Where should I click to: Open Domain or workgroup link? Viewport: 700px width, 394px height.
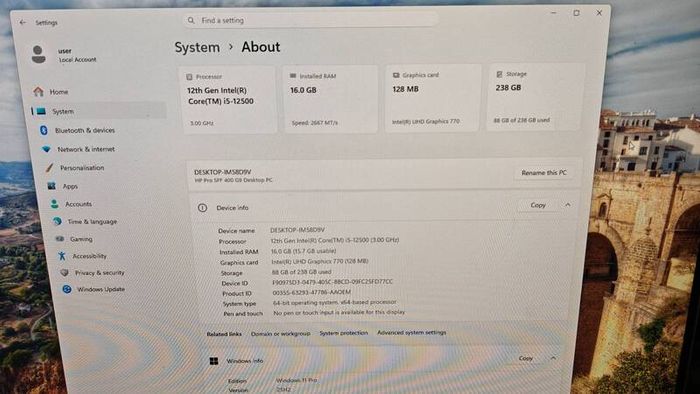point(280,333)
